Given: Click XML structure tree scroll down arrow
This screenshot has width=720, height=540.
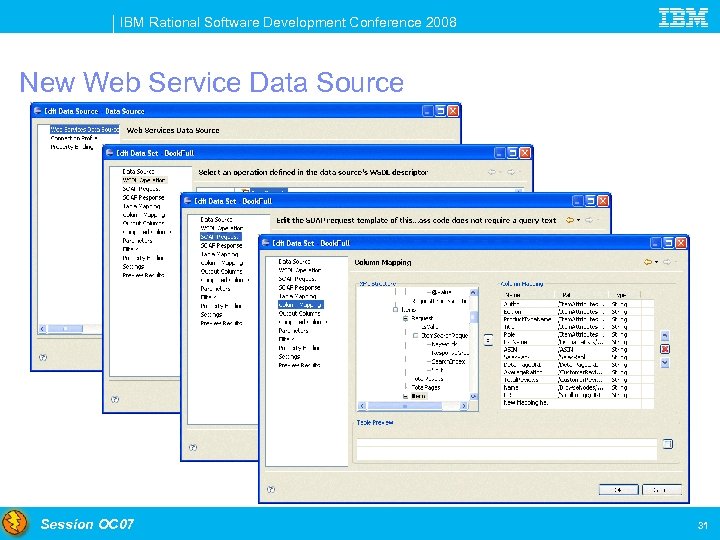Looking at the screenshot, I should click(473, 396).
